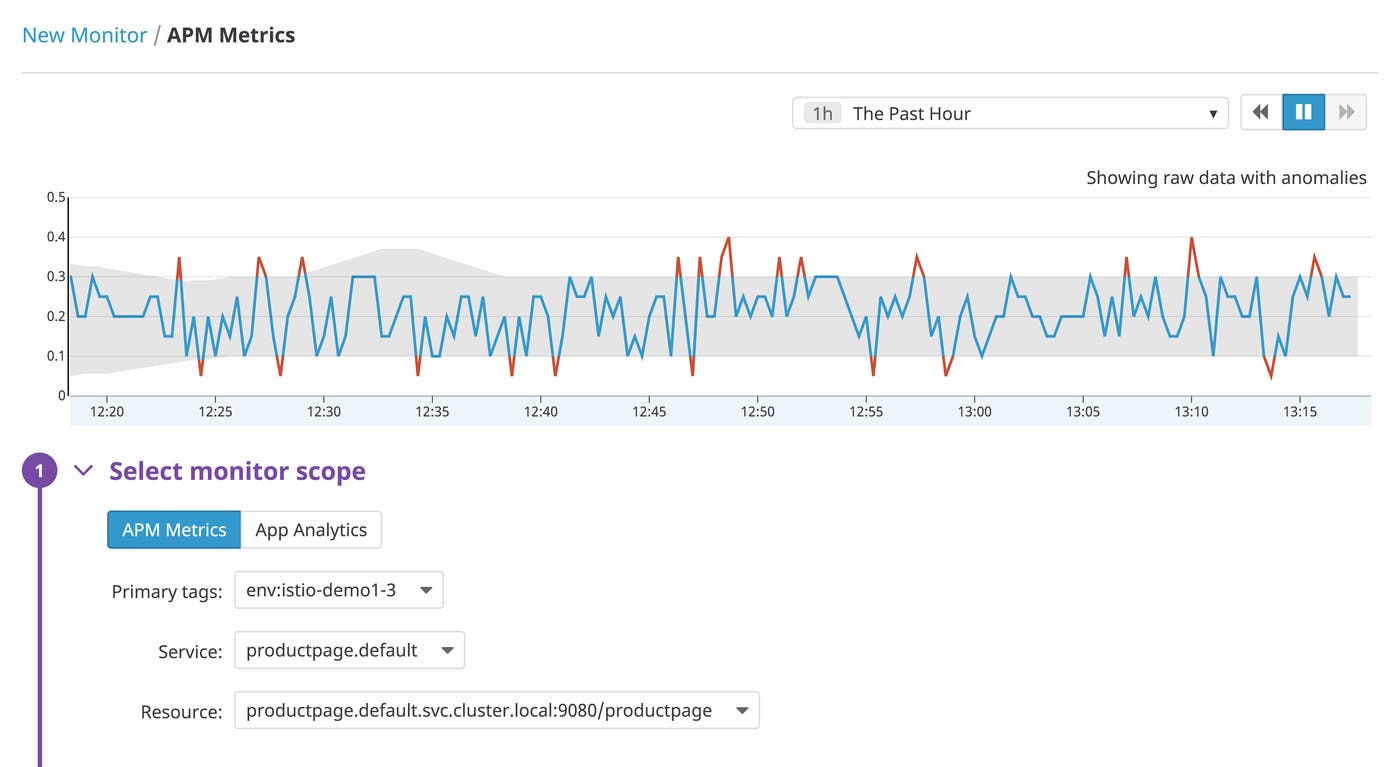Open the Primary tags env:istio-demo1-3 dropdown
This screenshot has width=1400, height=767.
338,590
